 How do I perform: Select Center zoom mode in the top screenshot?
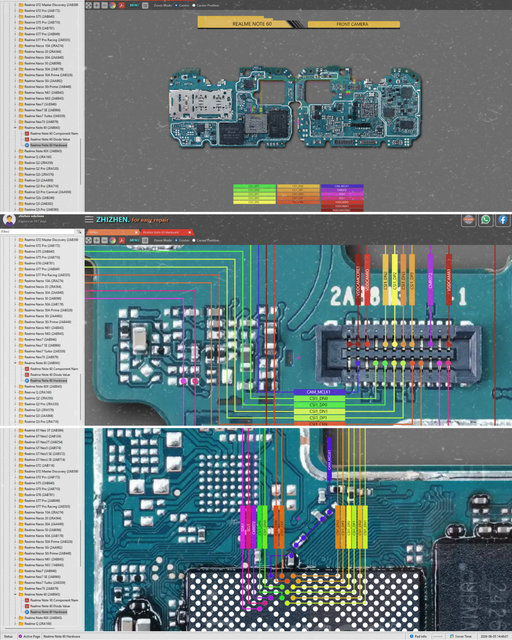176,5
